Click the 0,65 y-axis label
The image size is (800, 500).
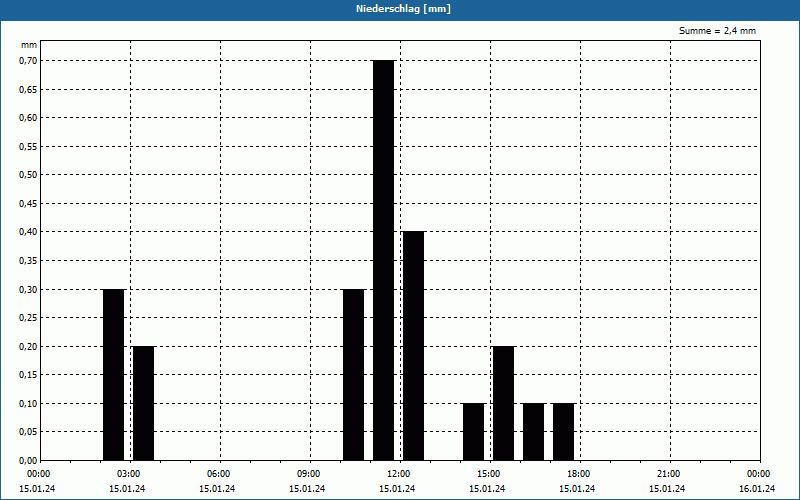coord(28,89)
